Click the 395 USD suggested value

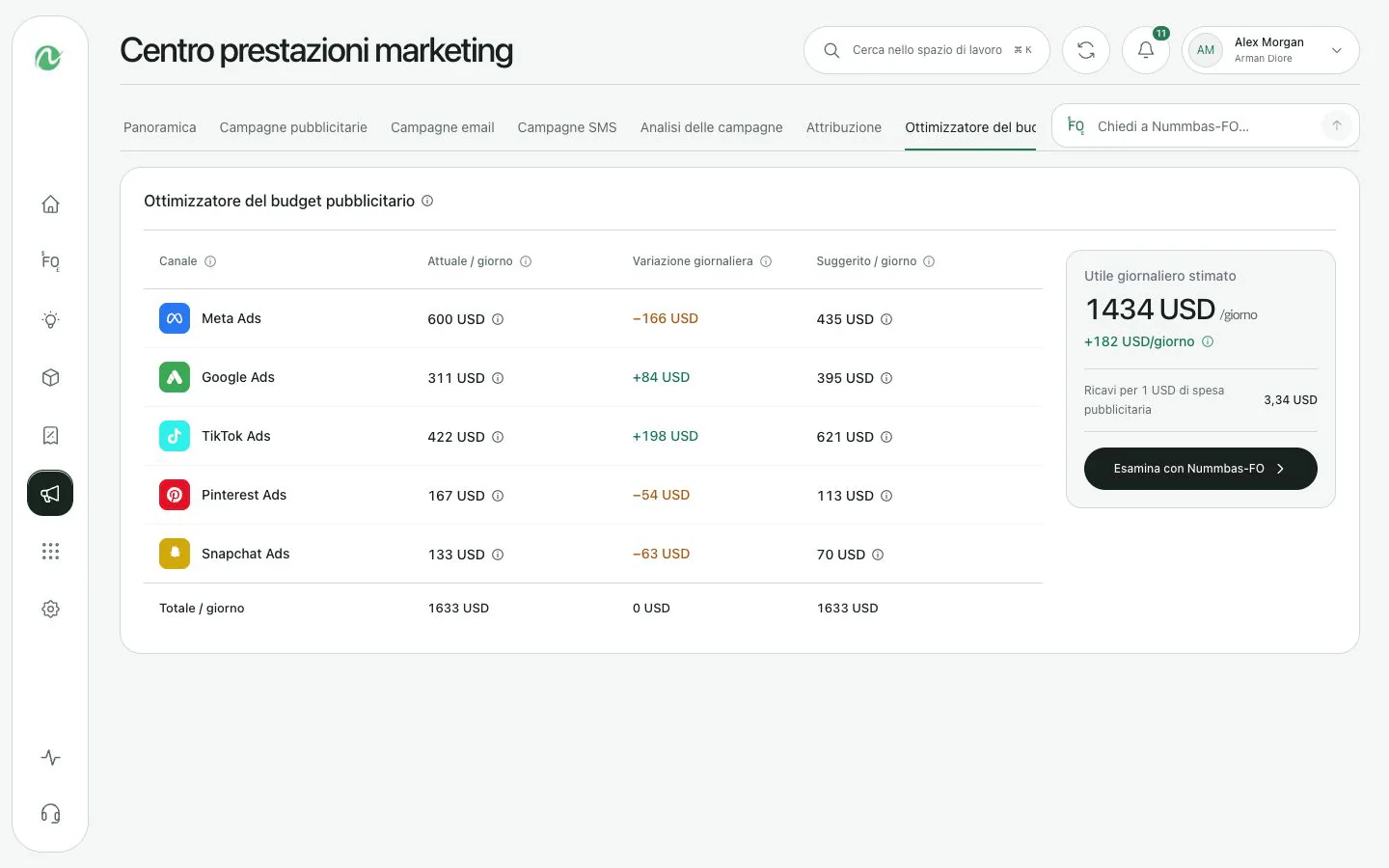coord(846,378)
